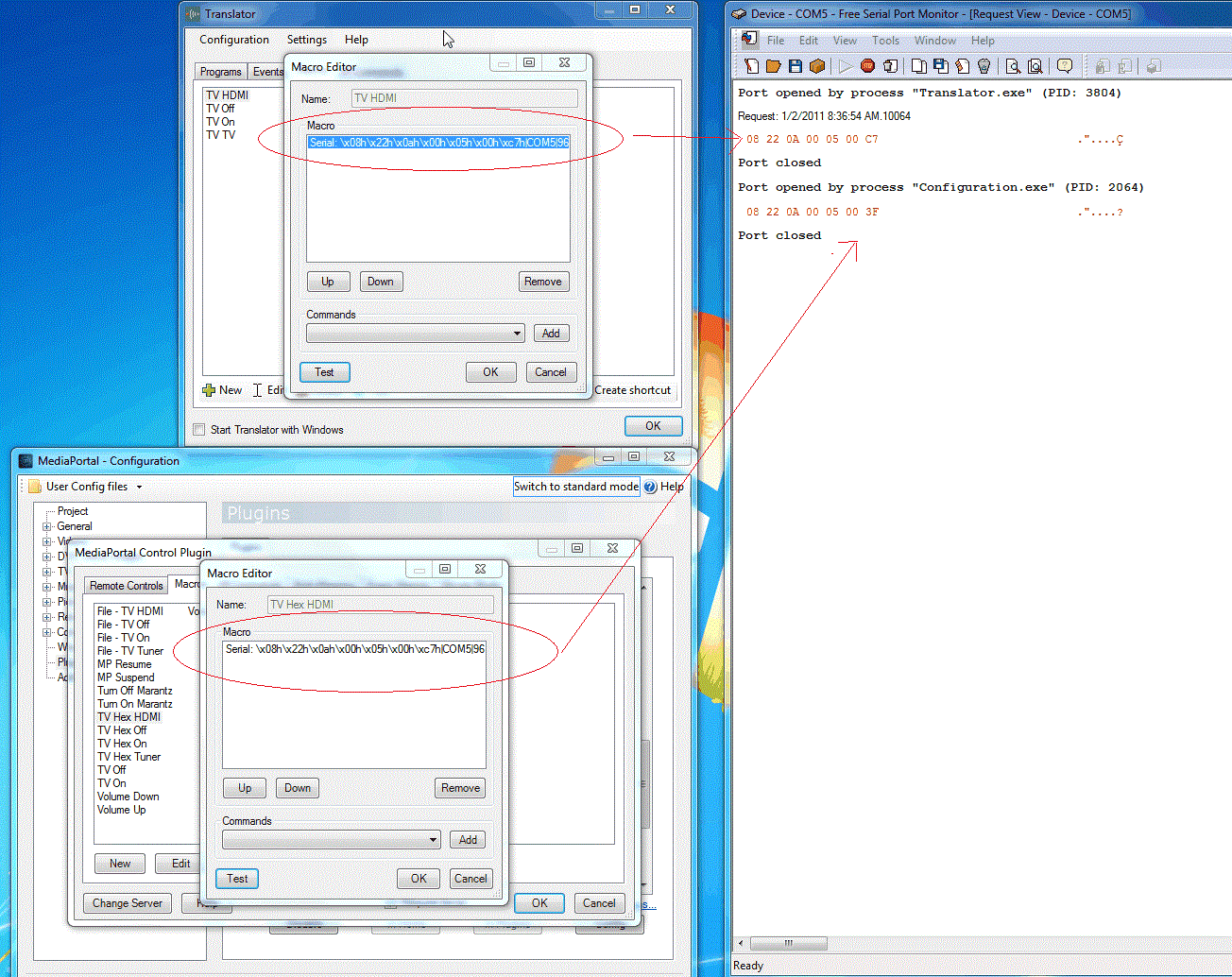Click the open folder toolbar icon

[773, 66]
